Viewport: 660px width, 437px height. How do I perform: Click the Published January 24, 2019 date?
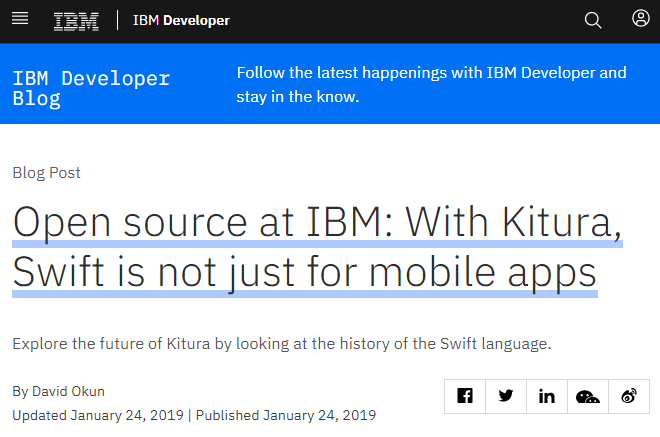[285, 415]
